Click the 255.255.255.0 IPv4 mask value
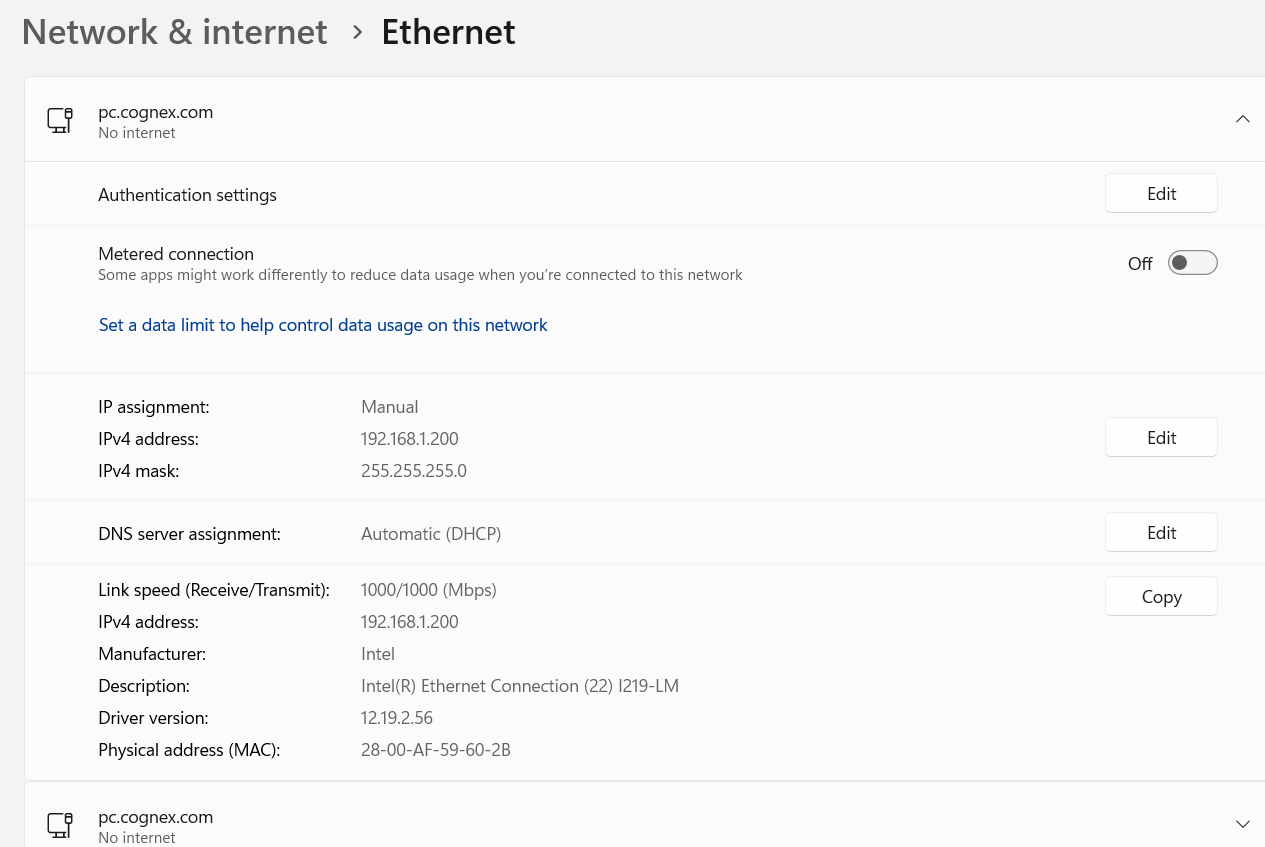This screenshot has height=847, width=1265. pyautogui.click(x=413, y=471)
